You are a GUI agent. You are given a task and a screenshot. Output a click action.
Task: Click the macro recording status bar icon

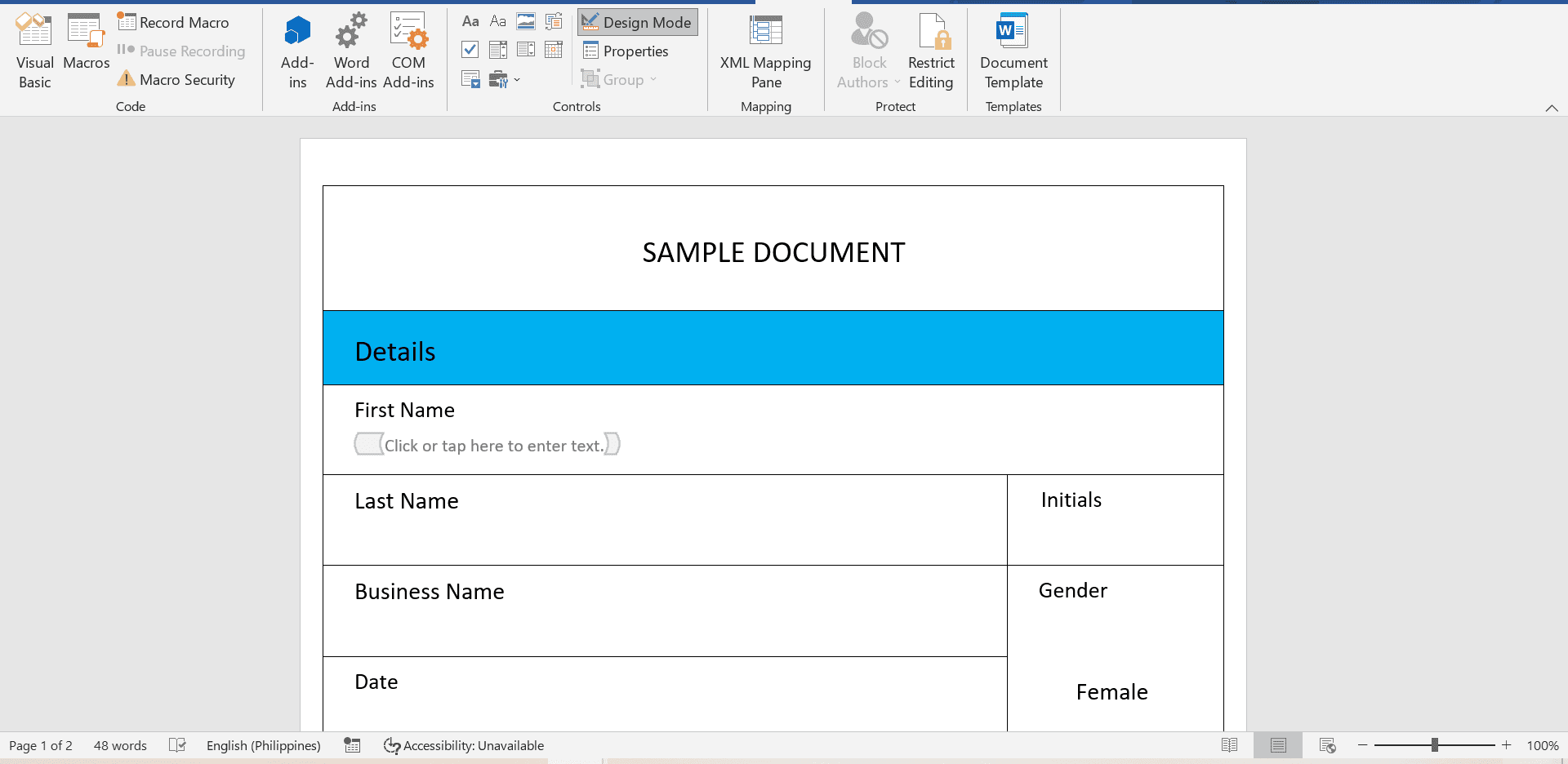click(x=352, y=745)
